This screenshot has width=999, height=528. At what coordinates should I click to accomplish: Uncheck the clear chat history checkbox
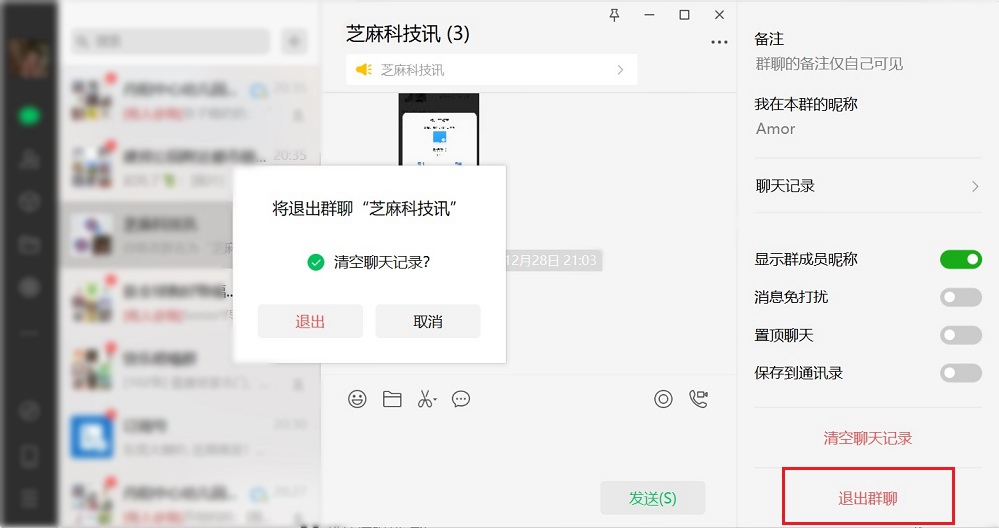(x=315, y=262)
